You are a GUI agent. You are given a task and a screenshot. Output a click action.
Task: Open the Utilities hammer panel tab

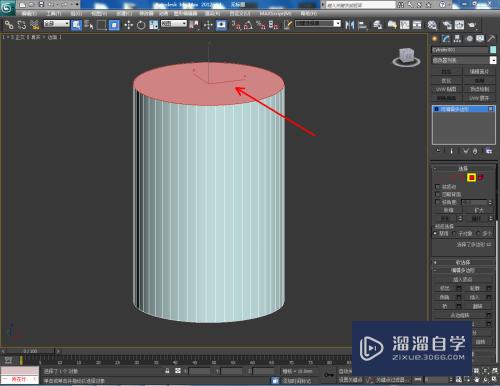[491, 39]
